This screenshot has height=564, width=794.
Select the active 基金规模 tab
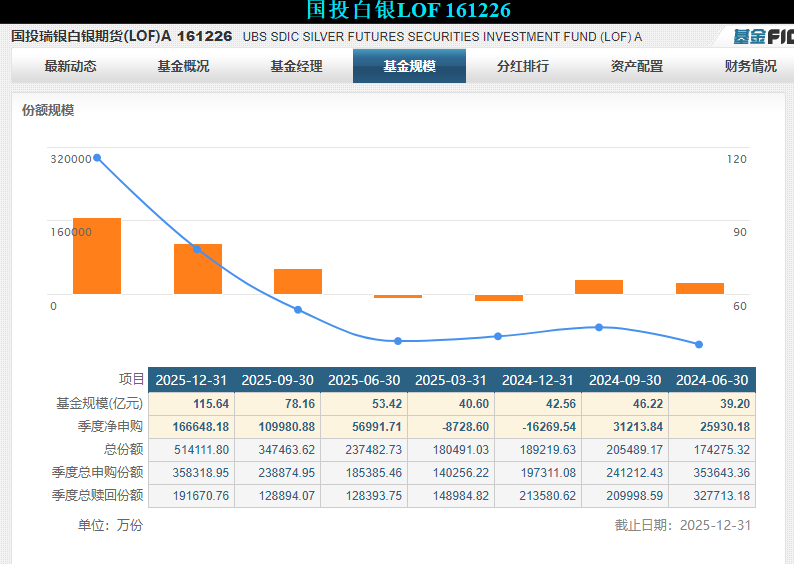tap(409, 66)
